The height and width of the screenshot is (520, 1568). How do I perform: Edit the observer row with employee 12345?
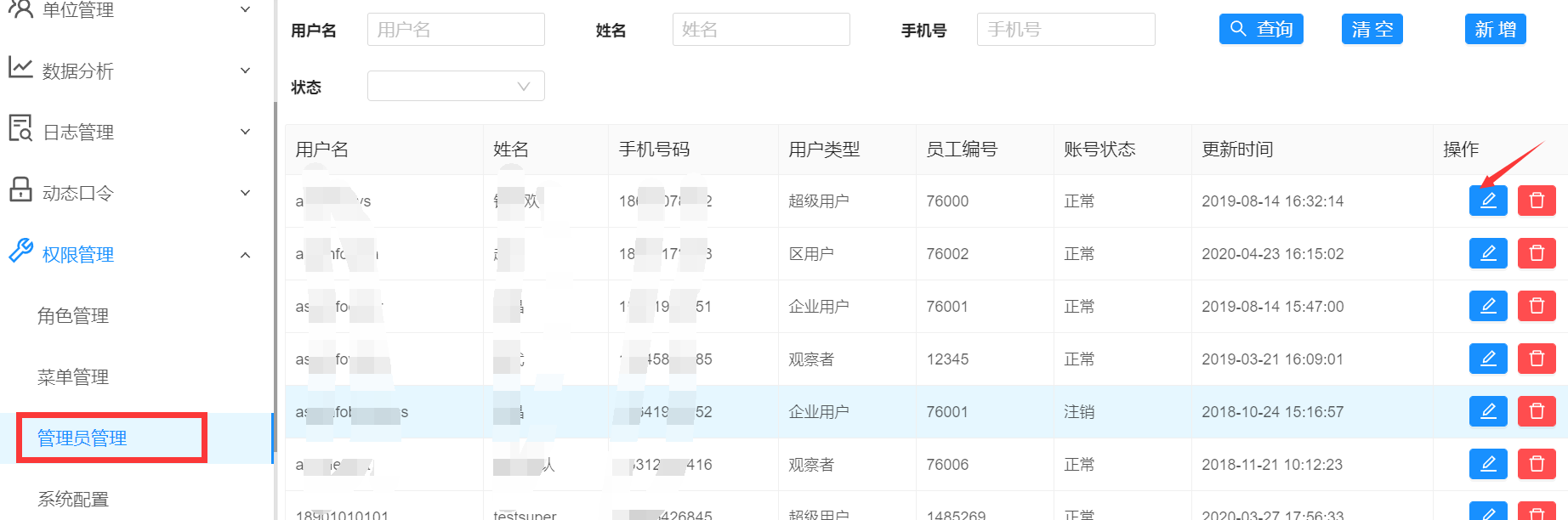click(x=1487, y=359)
